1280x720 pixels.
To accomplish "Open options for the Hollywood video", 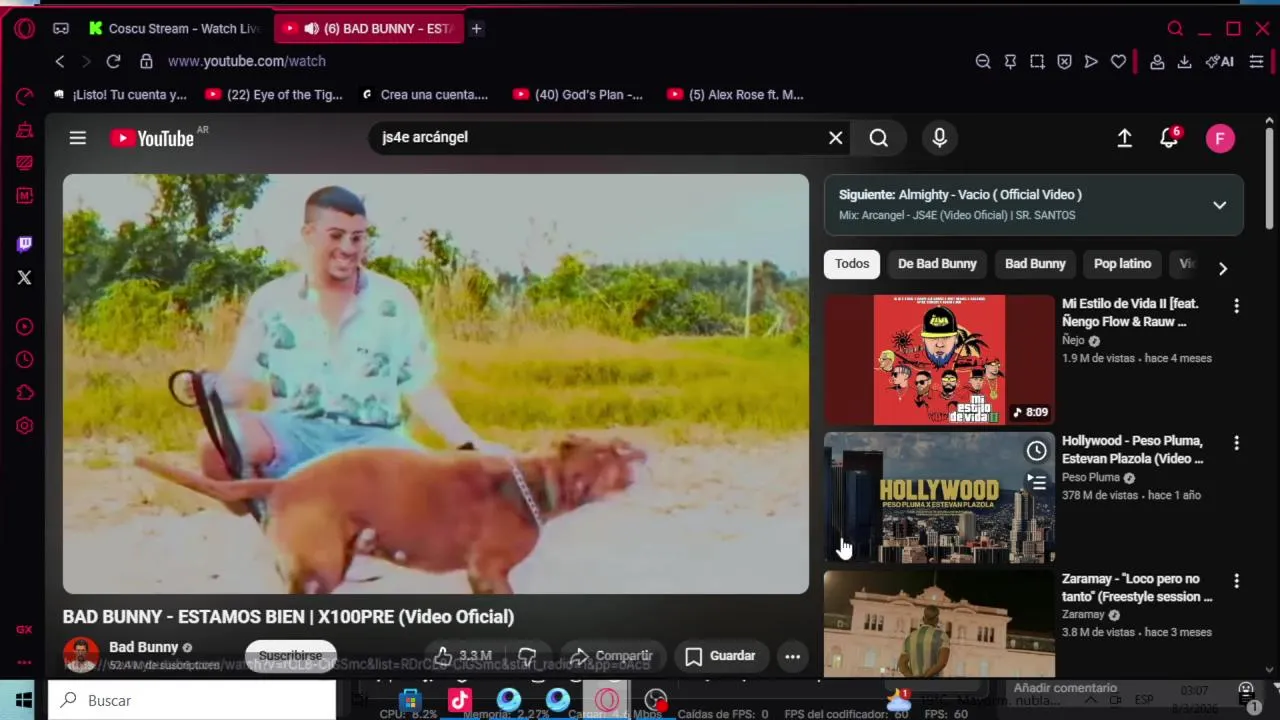I will click(x=1237, y=443).
